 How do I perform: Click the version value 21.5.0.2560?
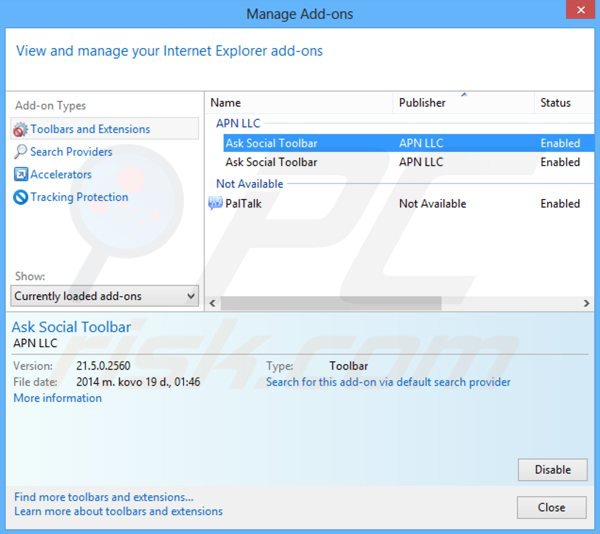pyautogui.click(x=103, y=366)
